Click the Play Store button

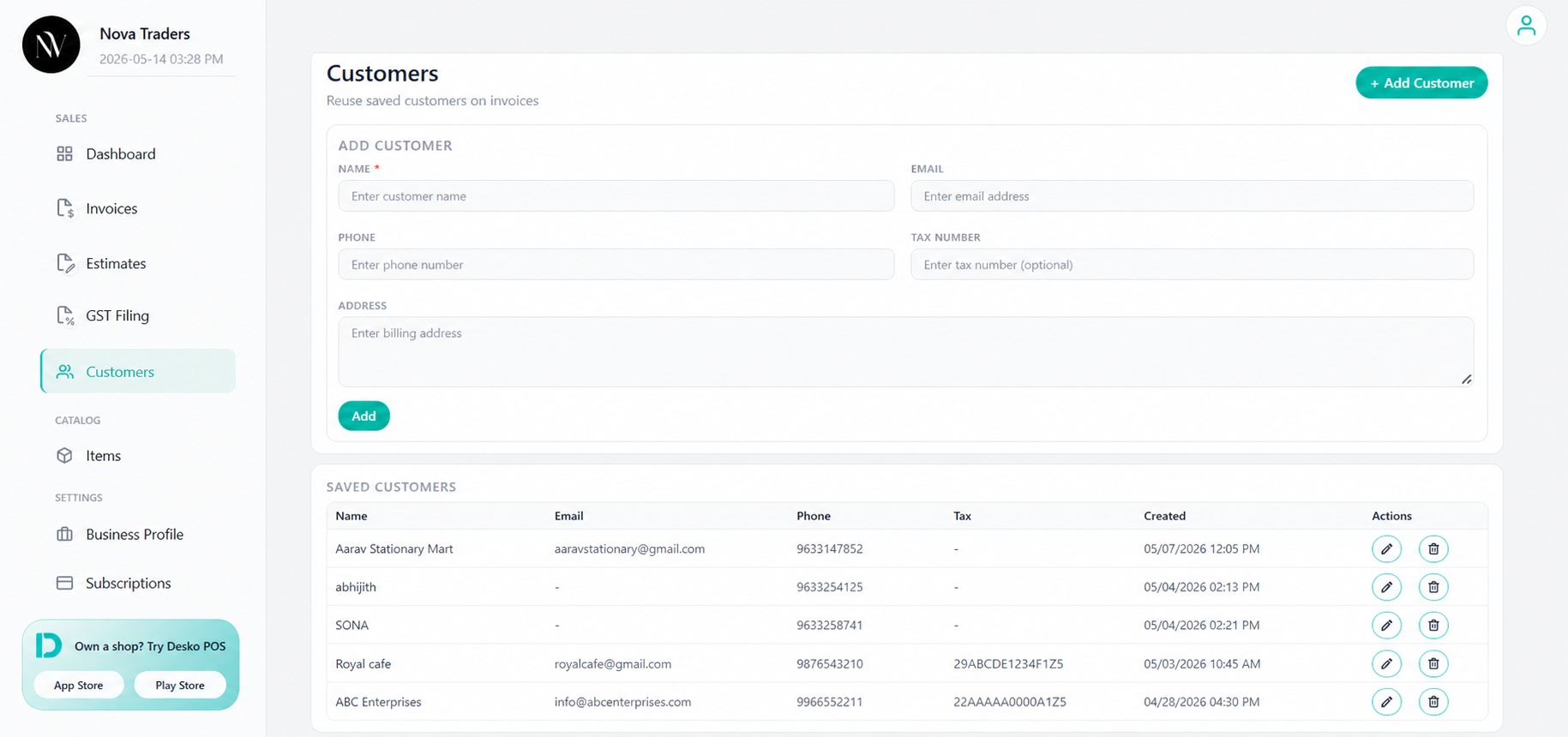180,685
